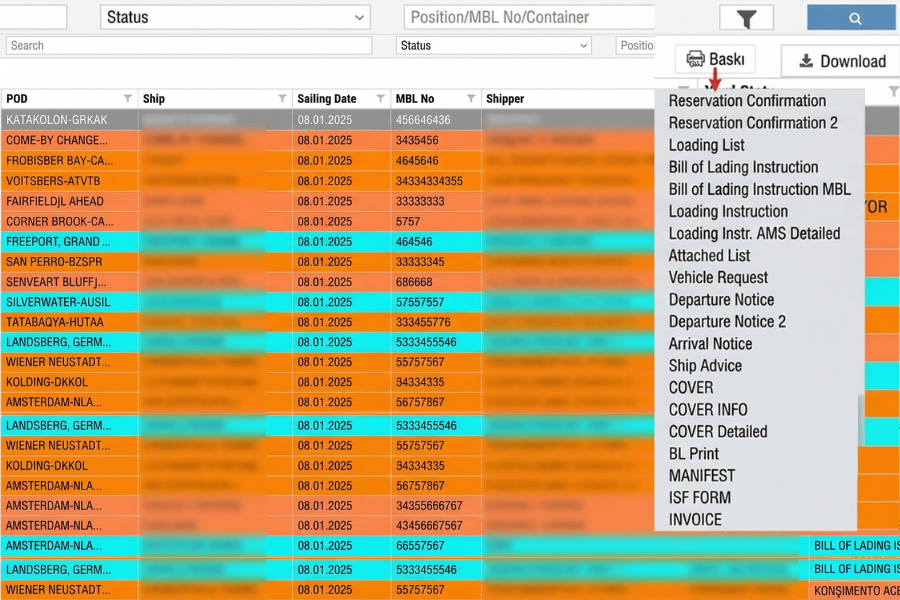Click the blue magnifier search button
This screenshot has height=600, width=900.
pyautogui.click(x=851, y=18)
